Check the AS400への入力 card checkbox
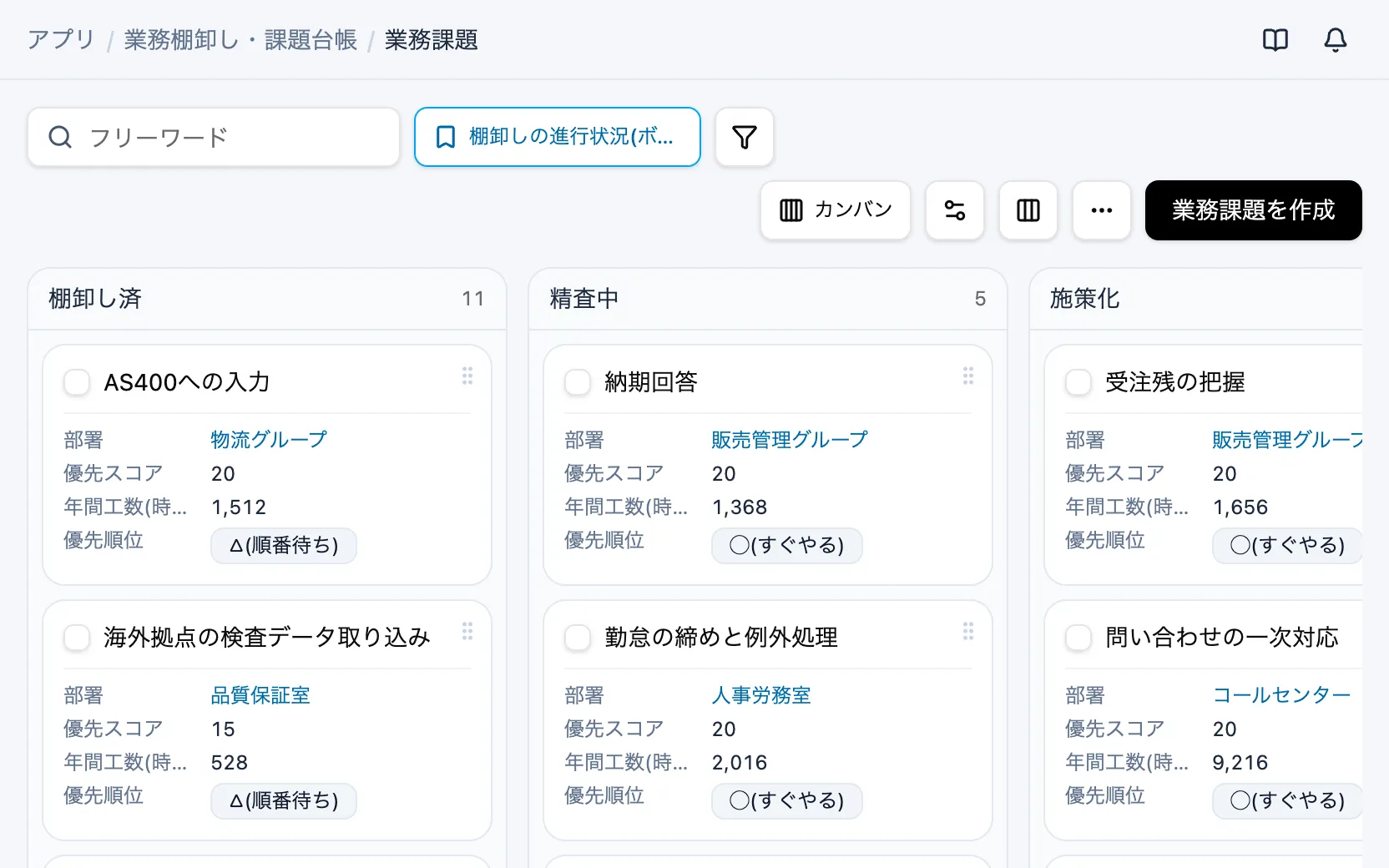Image resolution: width=1389 pixels, height=868 pixels. pyautogui.click(x=77, y=382)
